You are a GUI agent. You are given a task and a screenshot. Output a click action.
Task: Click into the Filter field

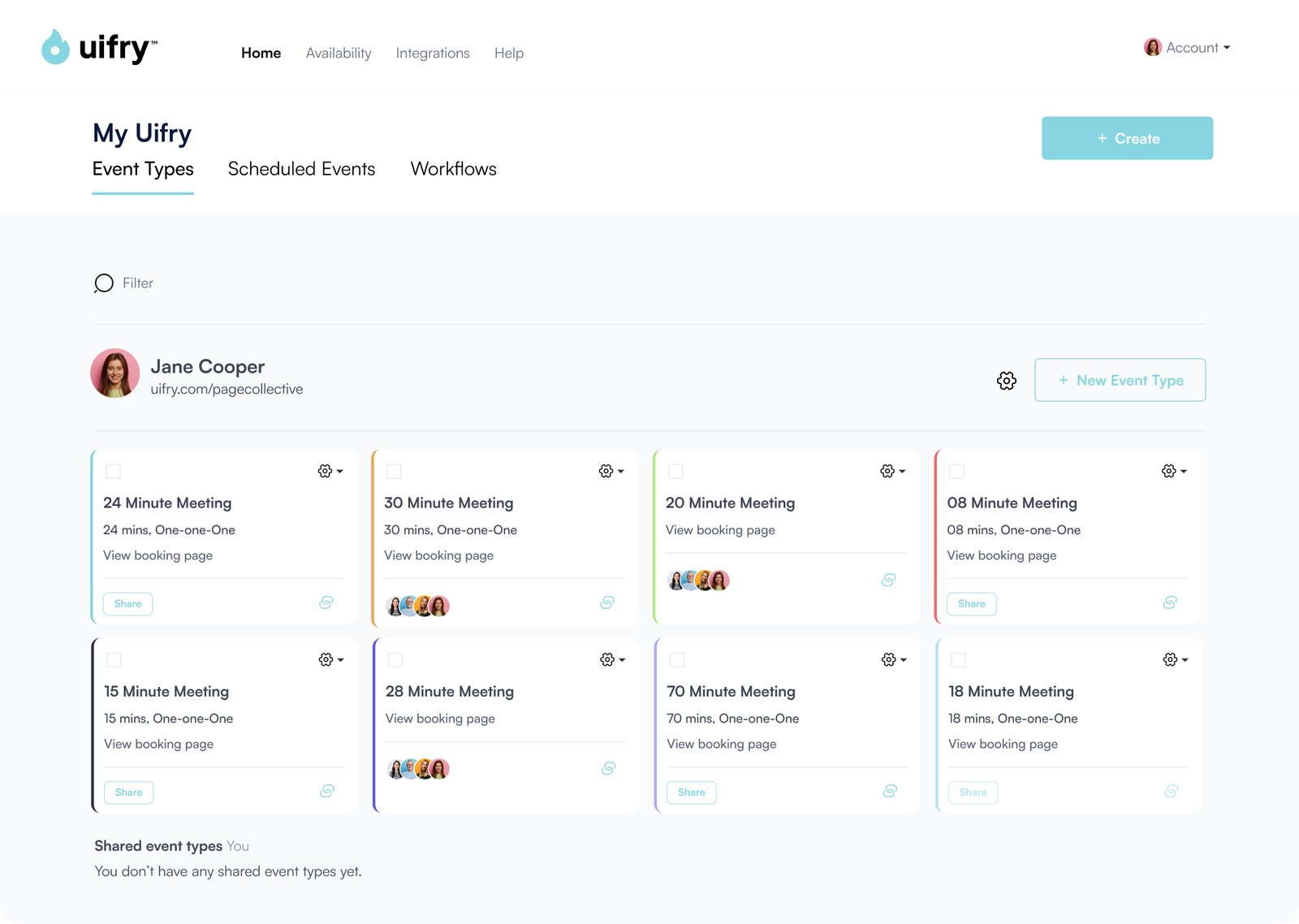click(137, 283)
